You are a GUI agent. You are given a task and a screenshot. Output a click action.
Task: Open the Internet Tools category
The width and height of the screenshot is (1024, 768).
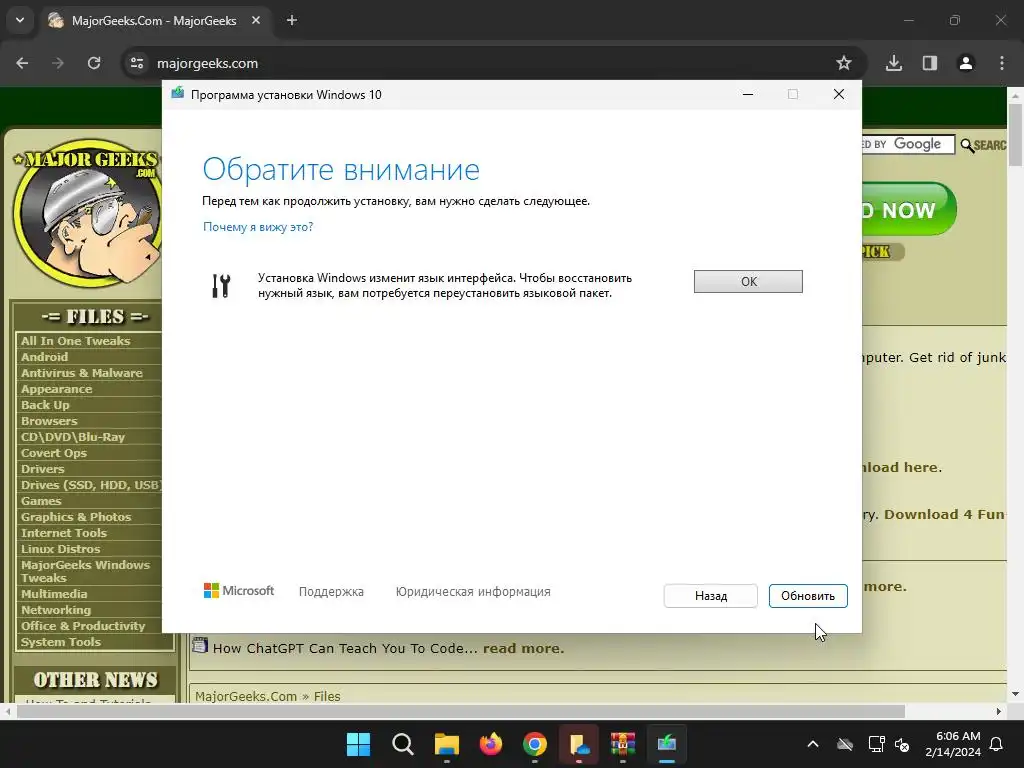point(63,533)
